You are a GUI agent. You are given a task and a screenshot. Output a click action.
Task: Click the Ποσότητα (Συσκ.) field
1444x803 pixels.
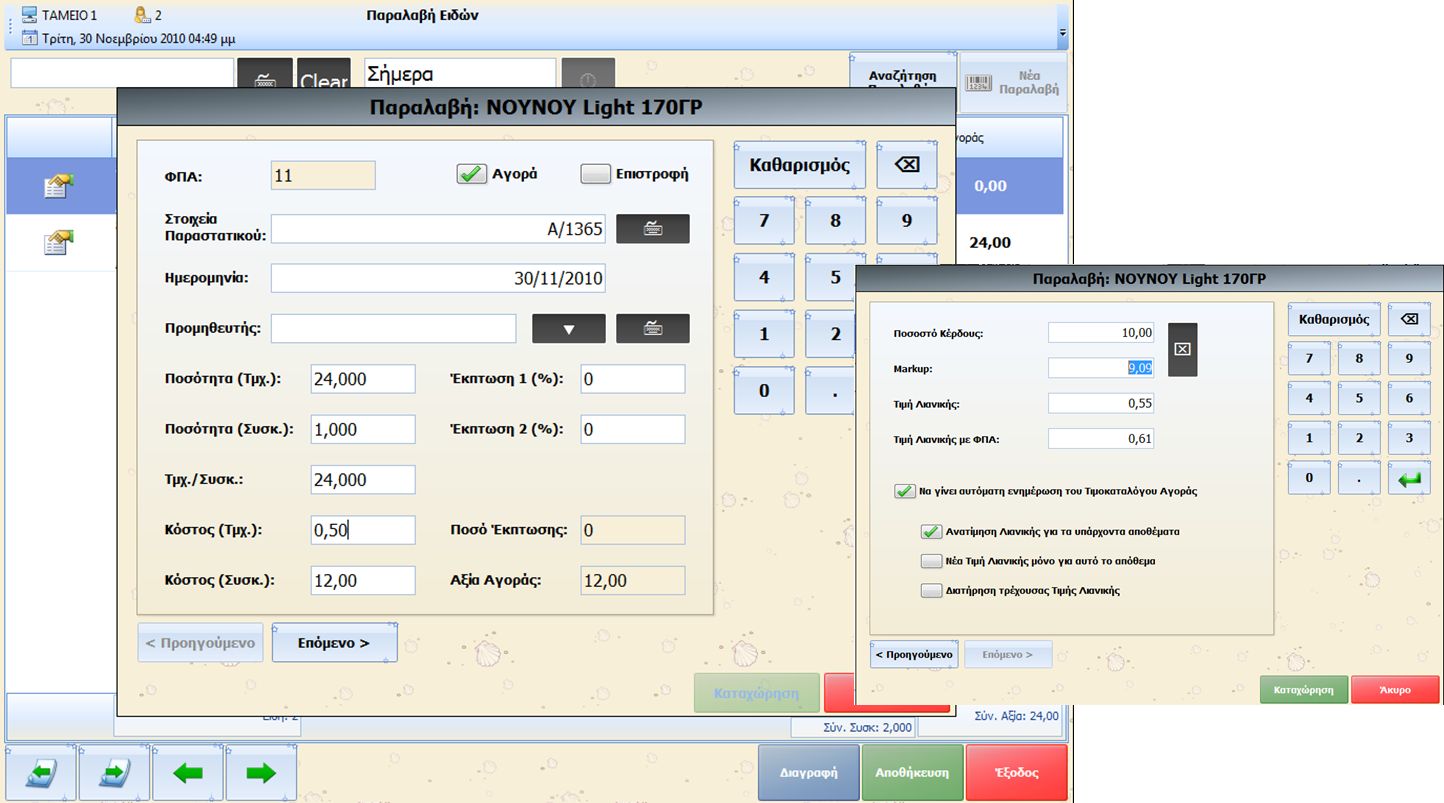click(x=362, y=429)
